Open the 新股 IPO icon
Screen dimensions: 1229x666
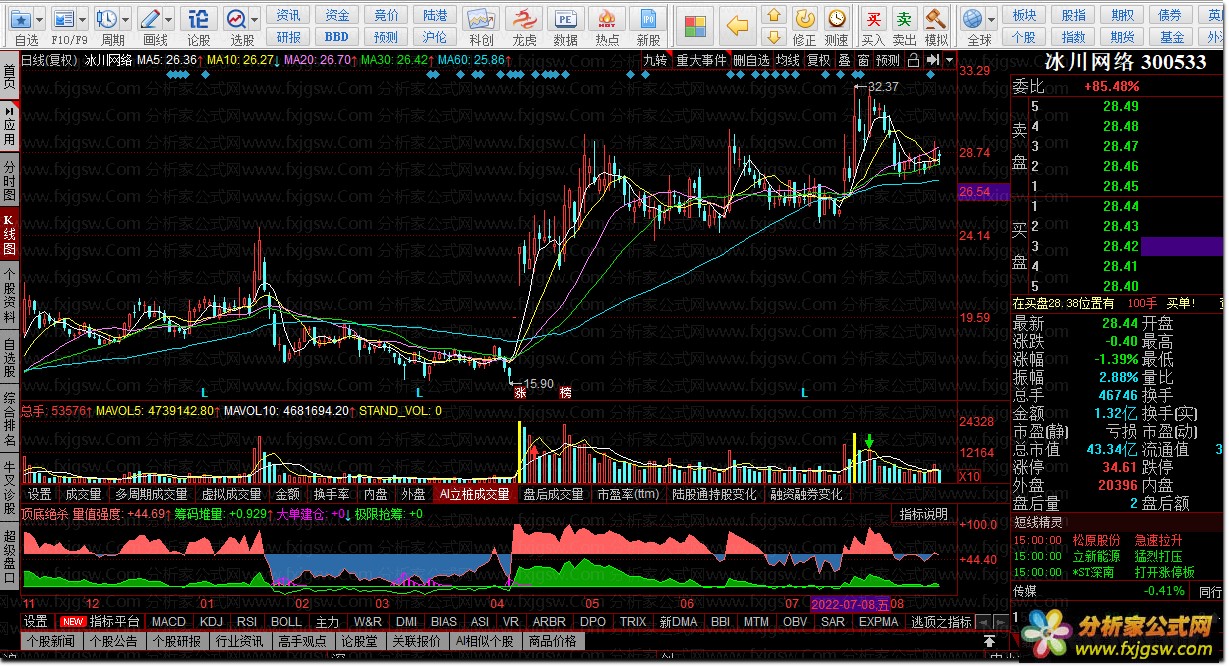pos(649,19)
